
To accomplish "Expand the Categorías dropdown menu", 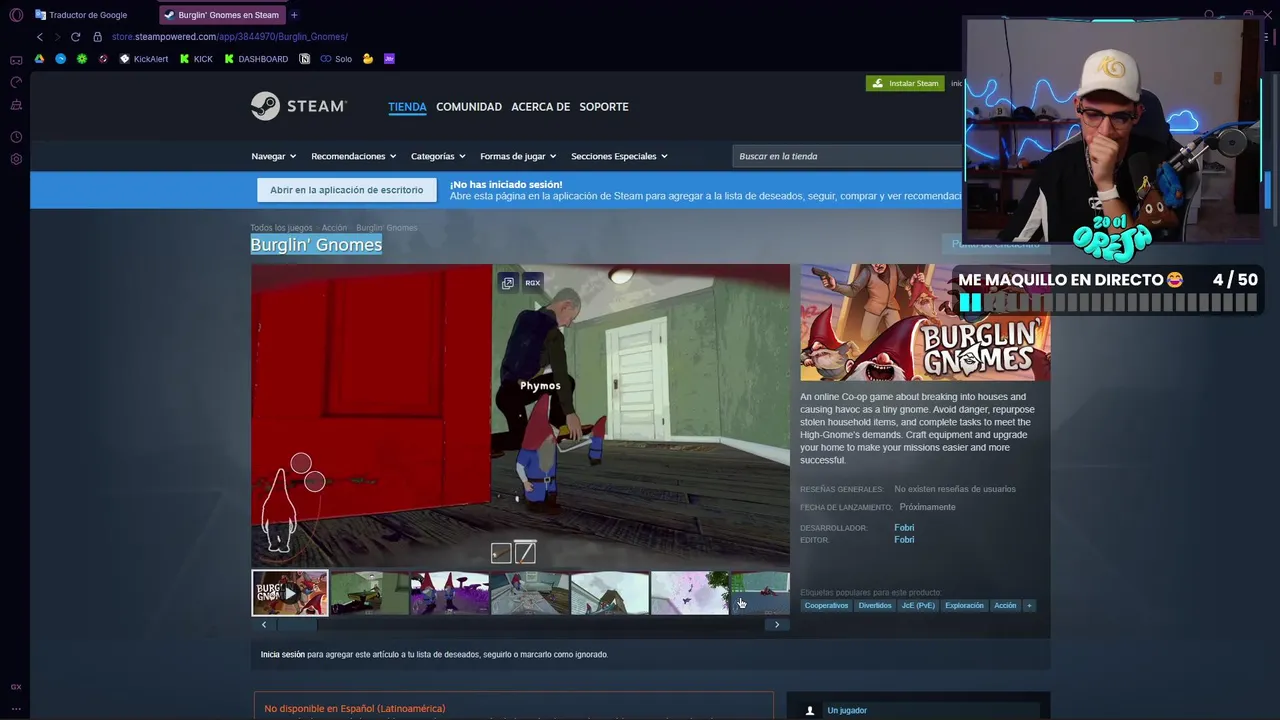I will [437, 156].
